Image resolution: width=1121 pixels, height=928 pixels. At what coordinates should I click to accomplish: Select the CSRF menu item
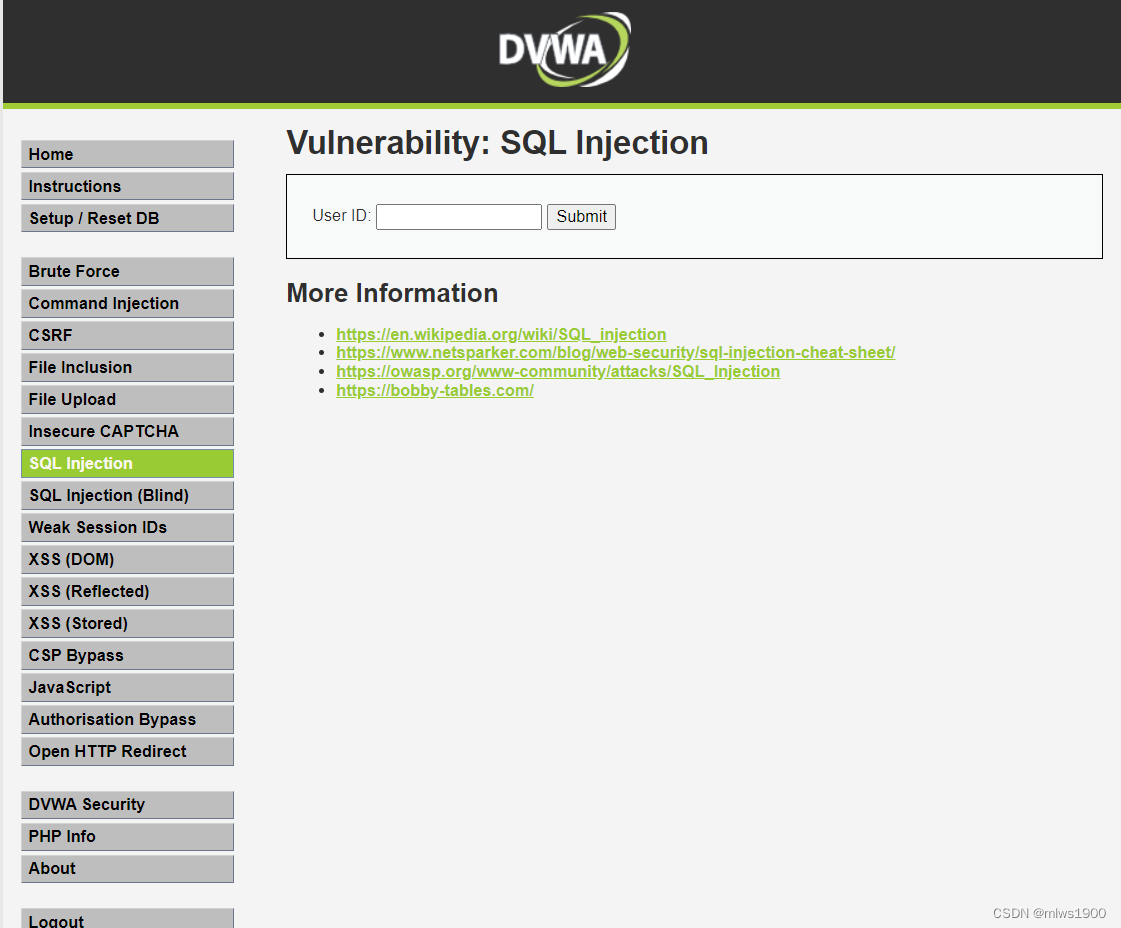coord(127,335)
